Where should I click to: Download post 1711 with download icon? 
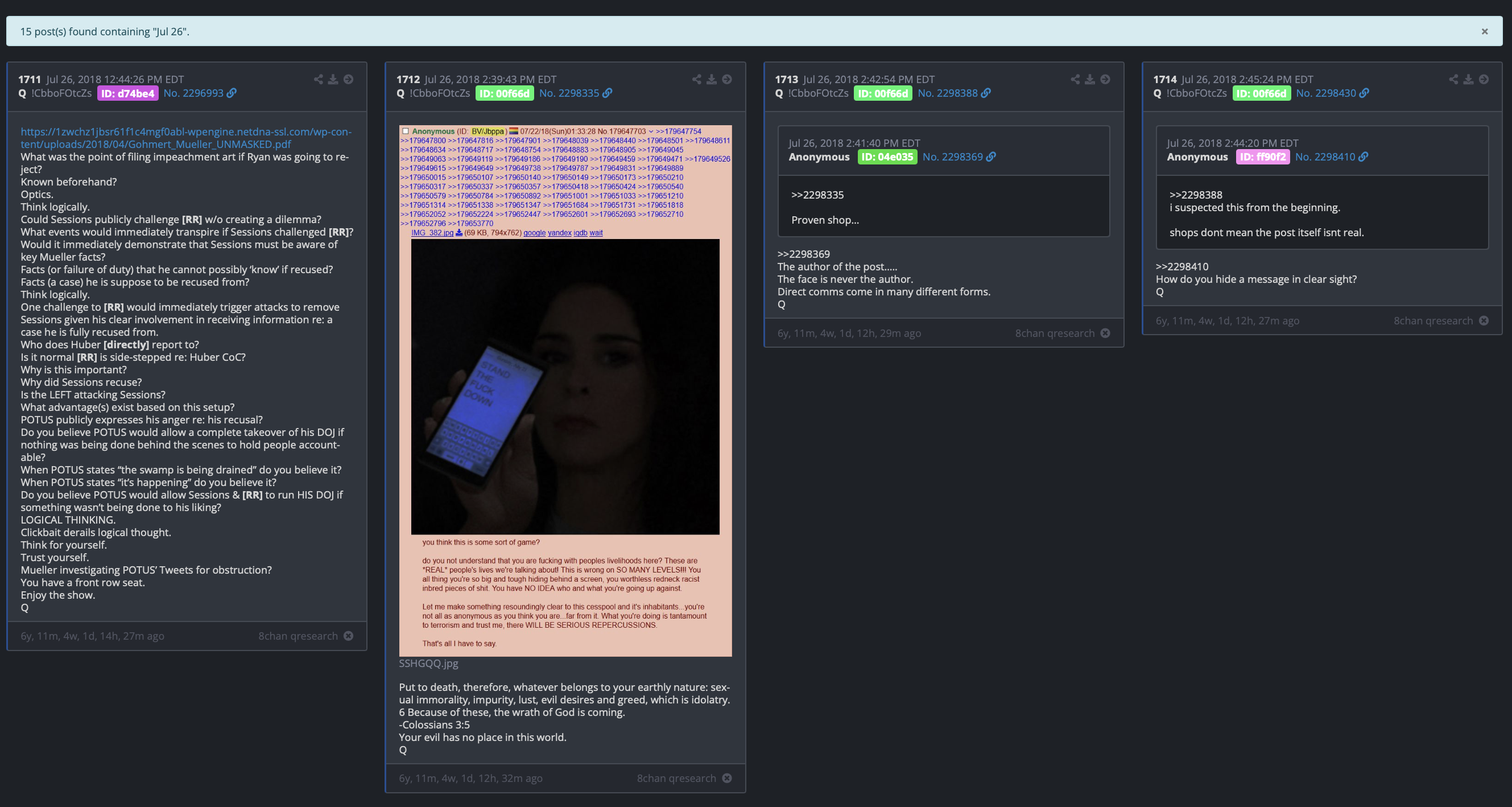333,79
